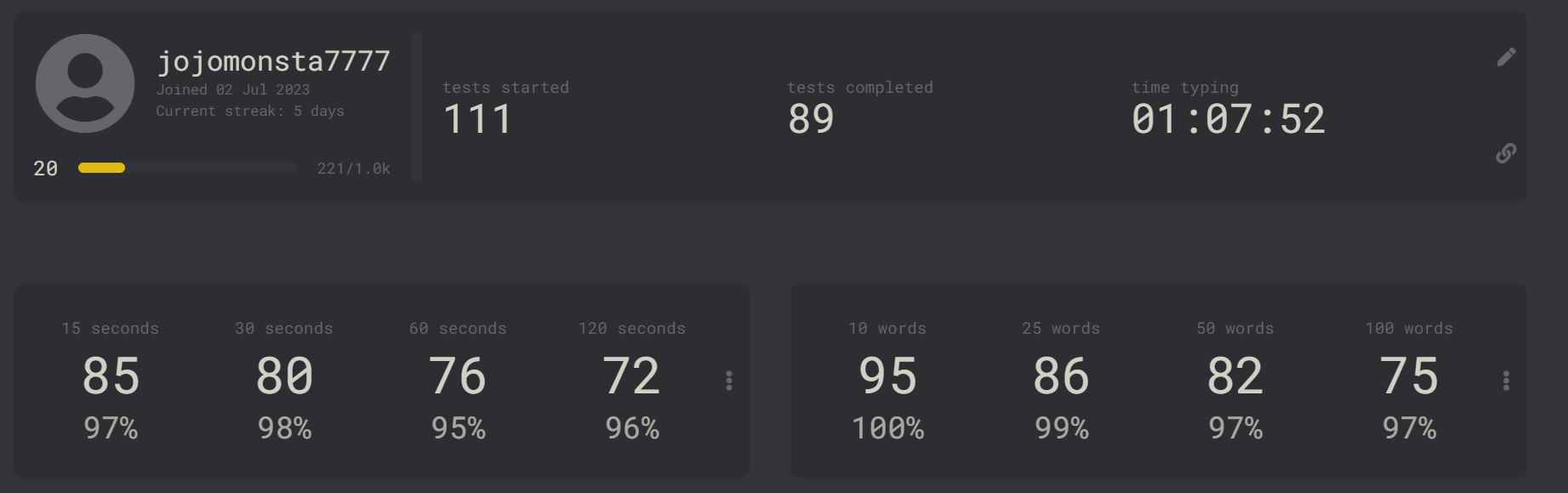The height and width of the screenshot is (493, 1568).
Task: Click the time typing value 01:07:52
Action: [x=1229, y=119]
